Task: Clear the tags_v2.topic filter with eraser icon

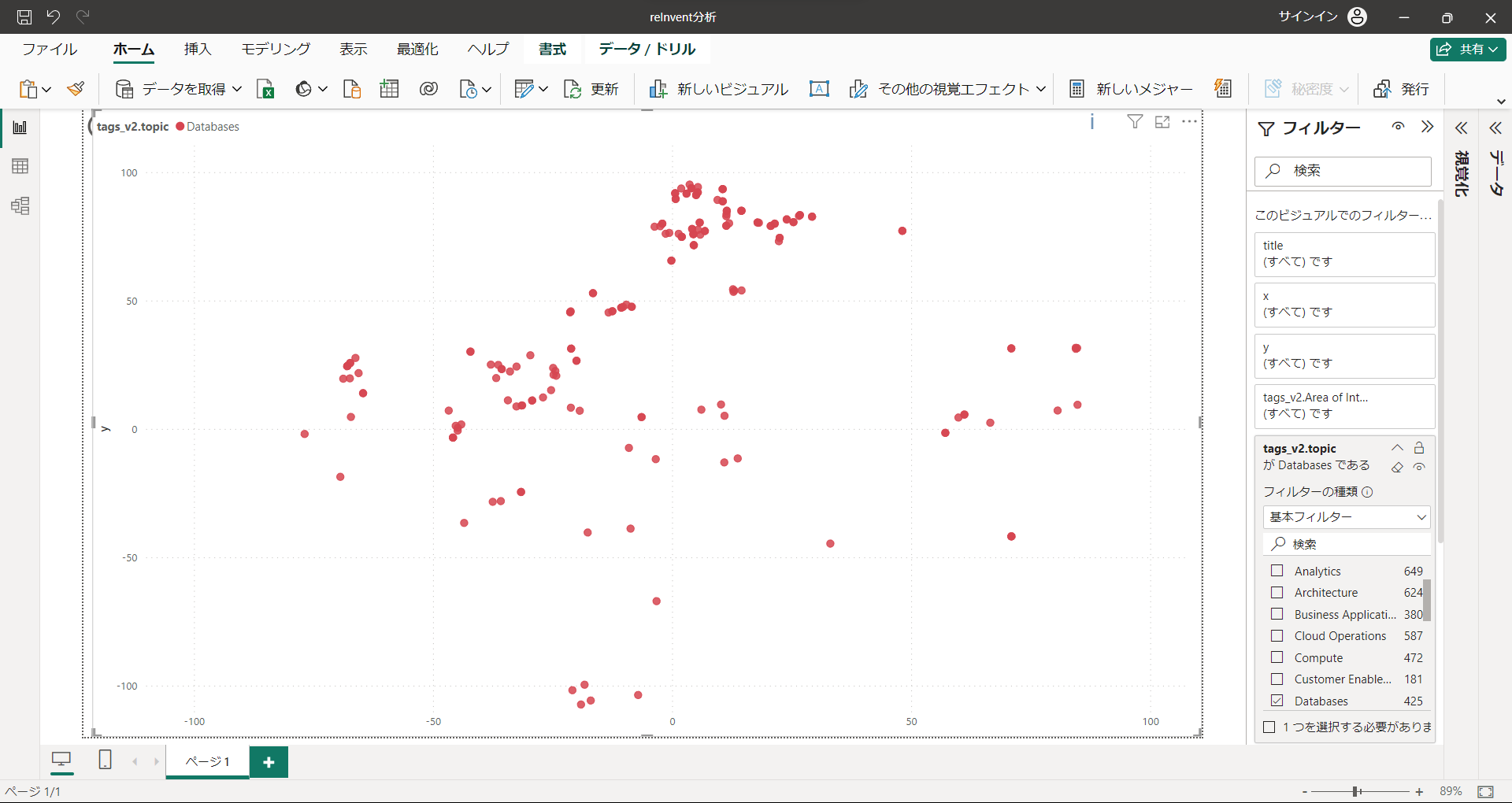Action: [x=1397, y=467]
